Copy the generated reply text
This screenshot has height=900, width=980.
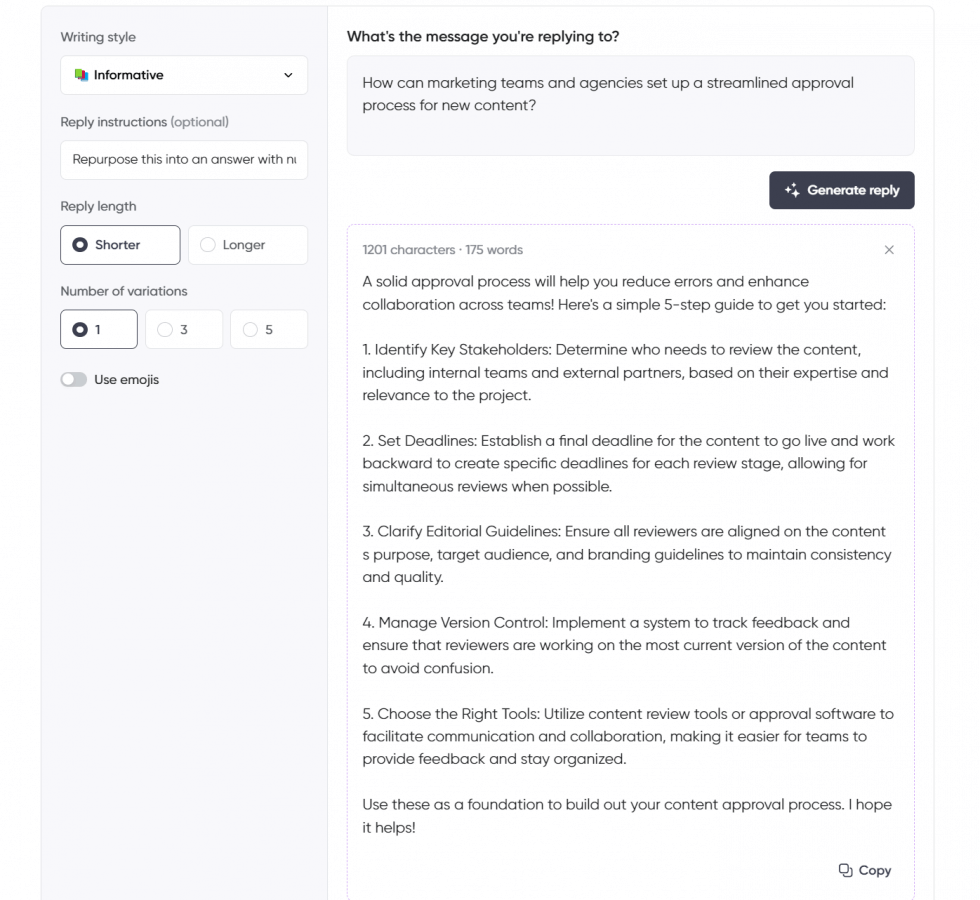[864, 870]
